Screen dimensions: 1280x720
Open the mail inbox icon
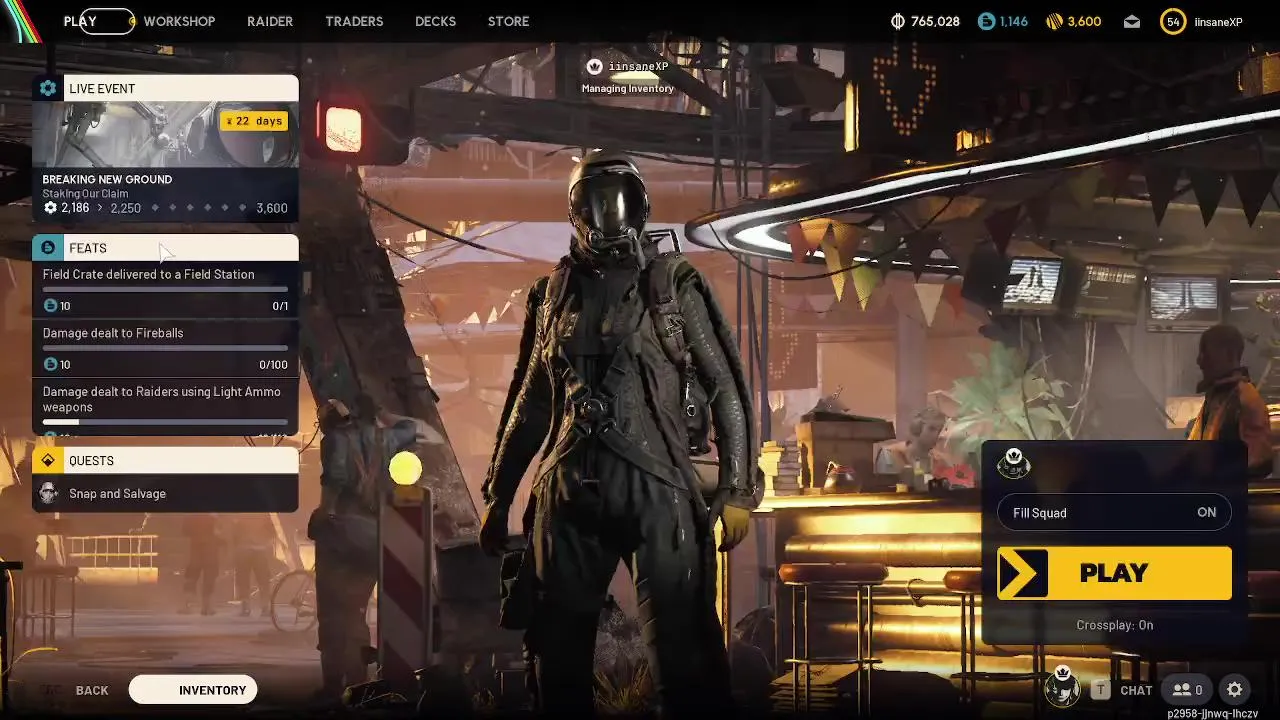coord(1132,21)
